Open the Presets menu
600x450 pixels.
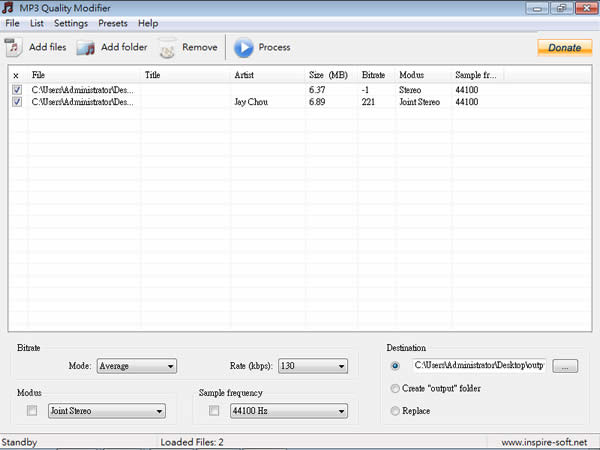(112, 23)
